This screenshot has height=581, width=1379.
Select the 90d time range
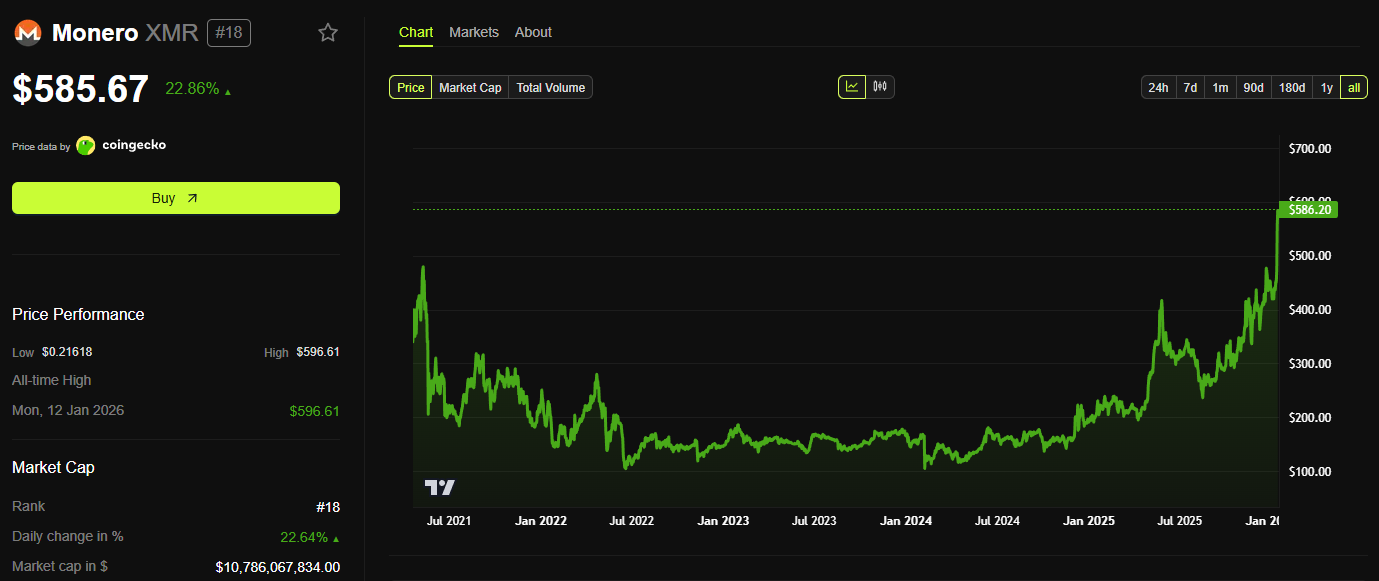click(1253, 87)
